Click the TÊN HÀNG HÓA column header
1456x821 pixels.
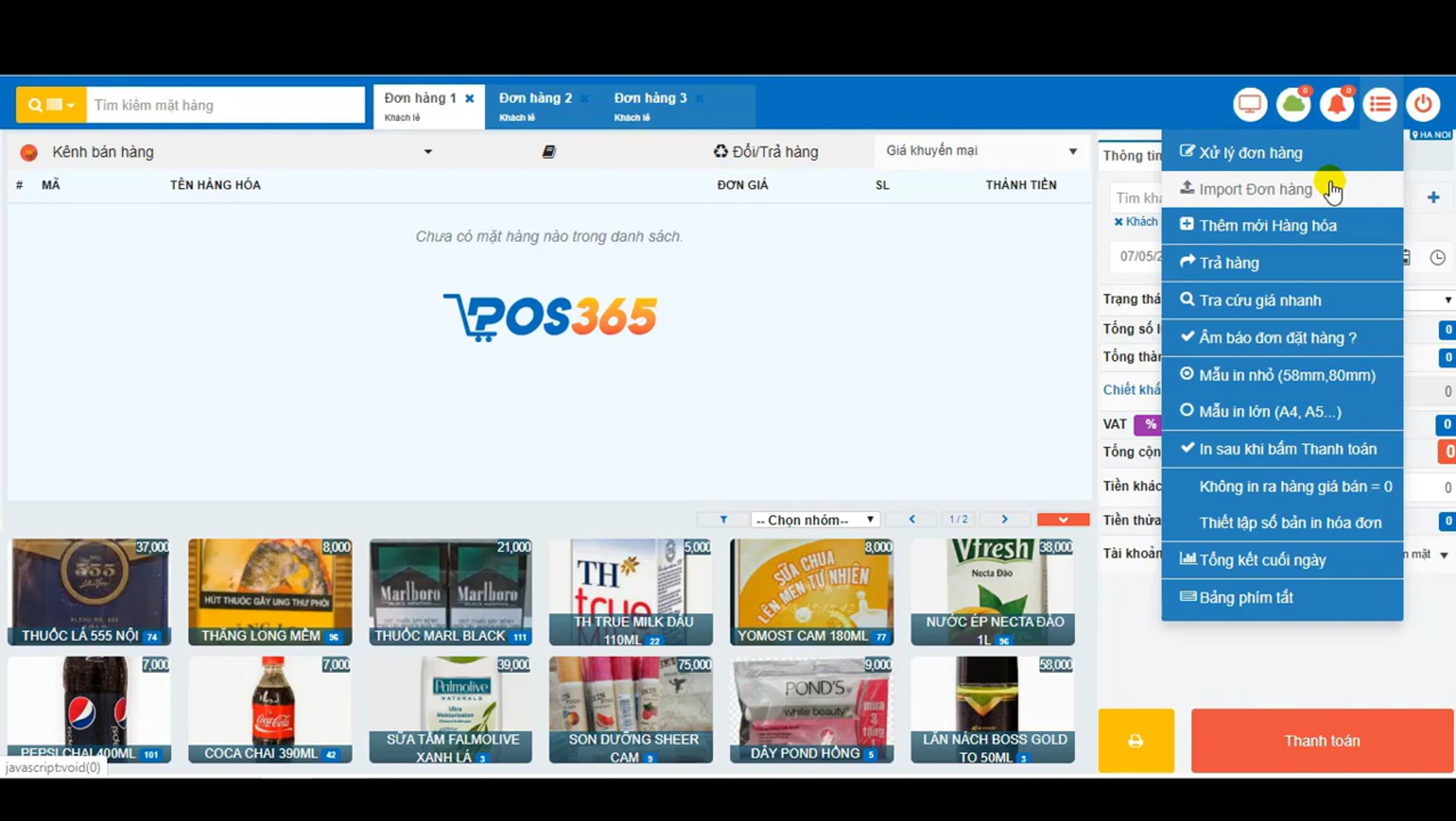[215, 185]
